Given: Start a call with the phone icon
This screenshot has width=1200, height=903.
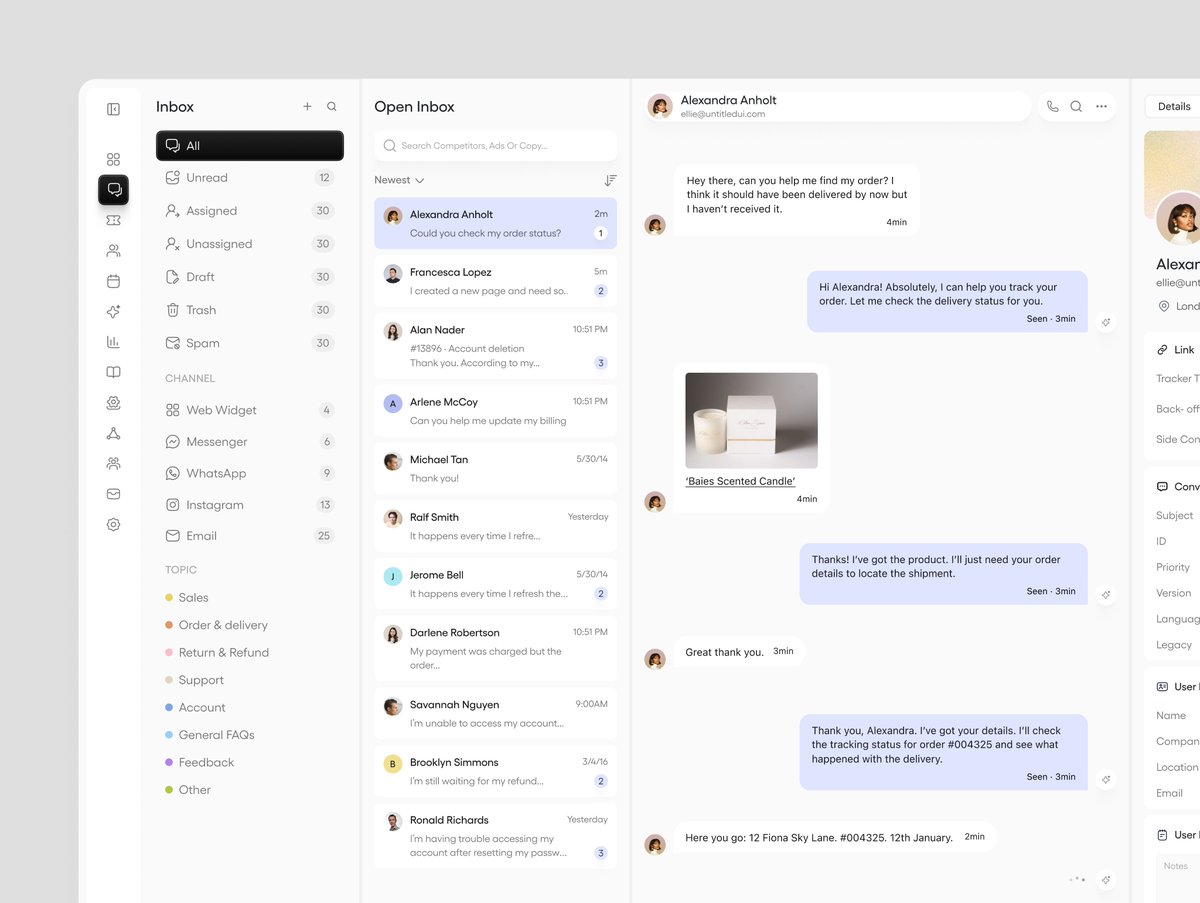Looking at the screenshot, I should [1052, 106].
